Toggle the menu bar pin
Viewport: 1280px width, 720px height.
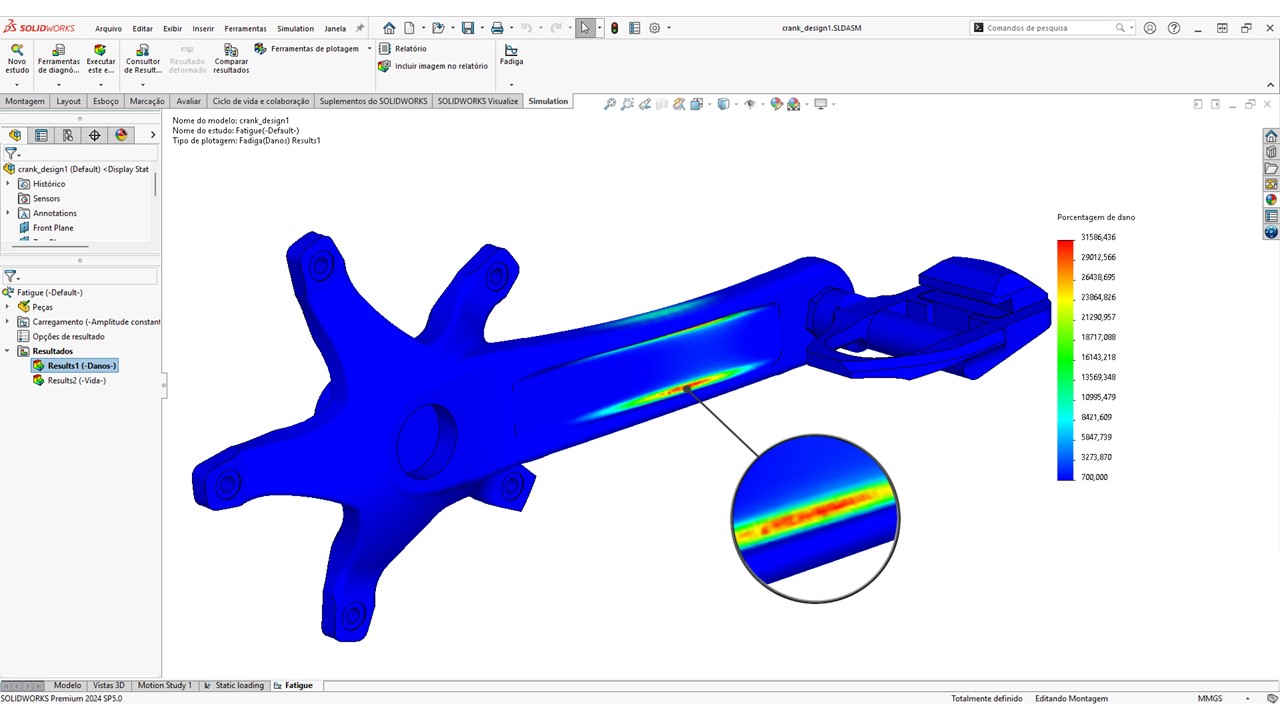pyautogui.click(x=360, y=28)
